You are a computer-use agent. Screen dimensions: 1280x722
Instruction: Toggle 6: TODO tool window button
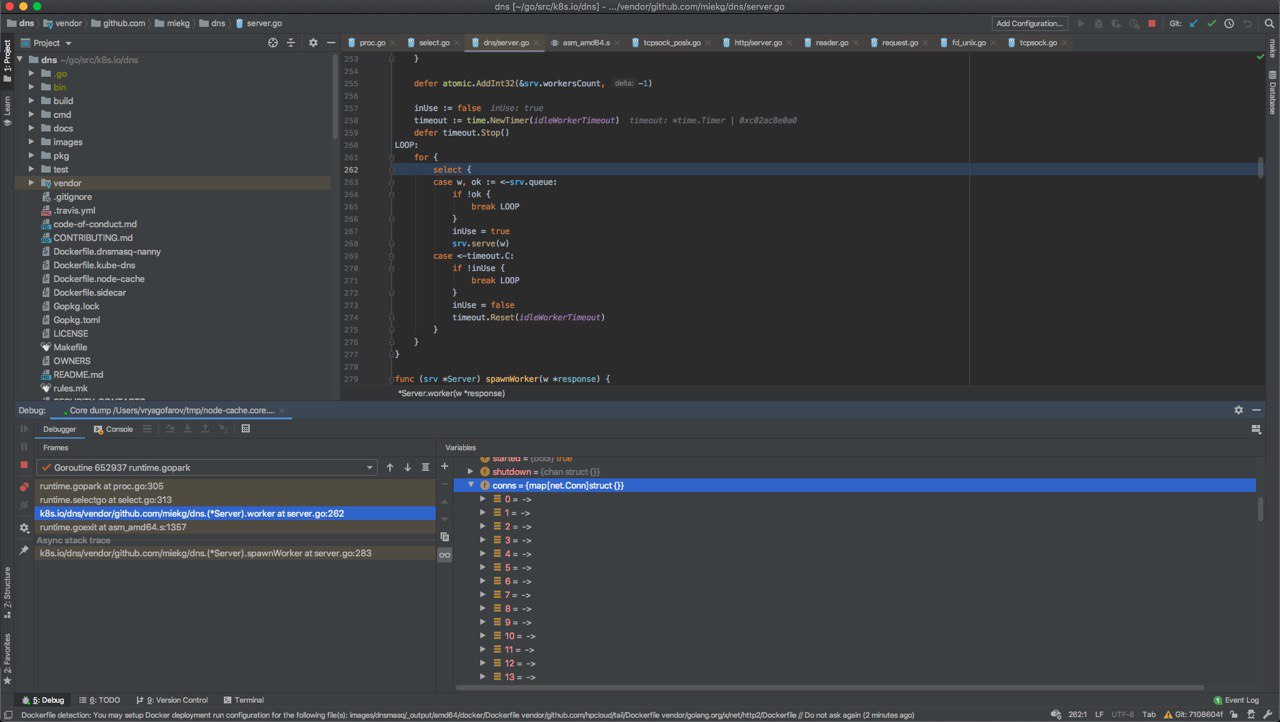coord(98,700)
